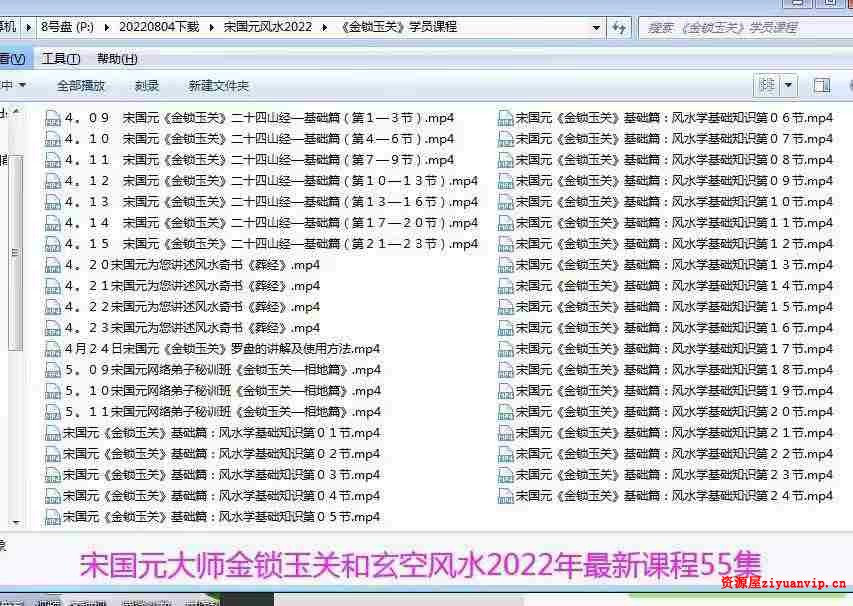Open address bar history dropdown arrow
The image size is (853, 606).
coord(596,27)
